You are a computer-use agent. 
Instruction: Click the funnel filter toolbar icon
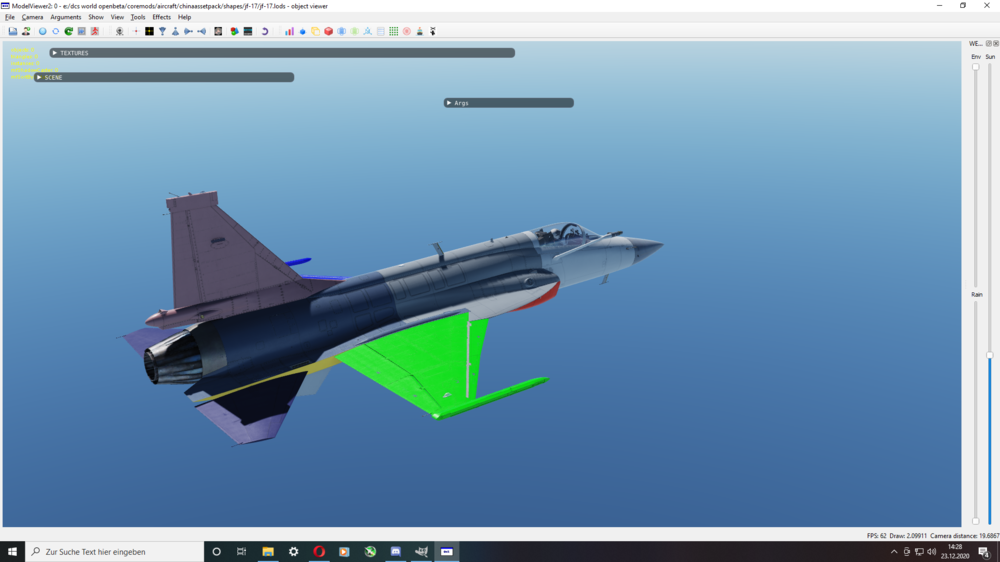[163, 31]
